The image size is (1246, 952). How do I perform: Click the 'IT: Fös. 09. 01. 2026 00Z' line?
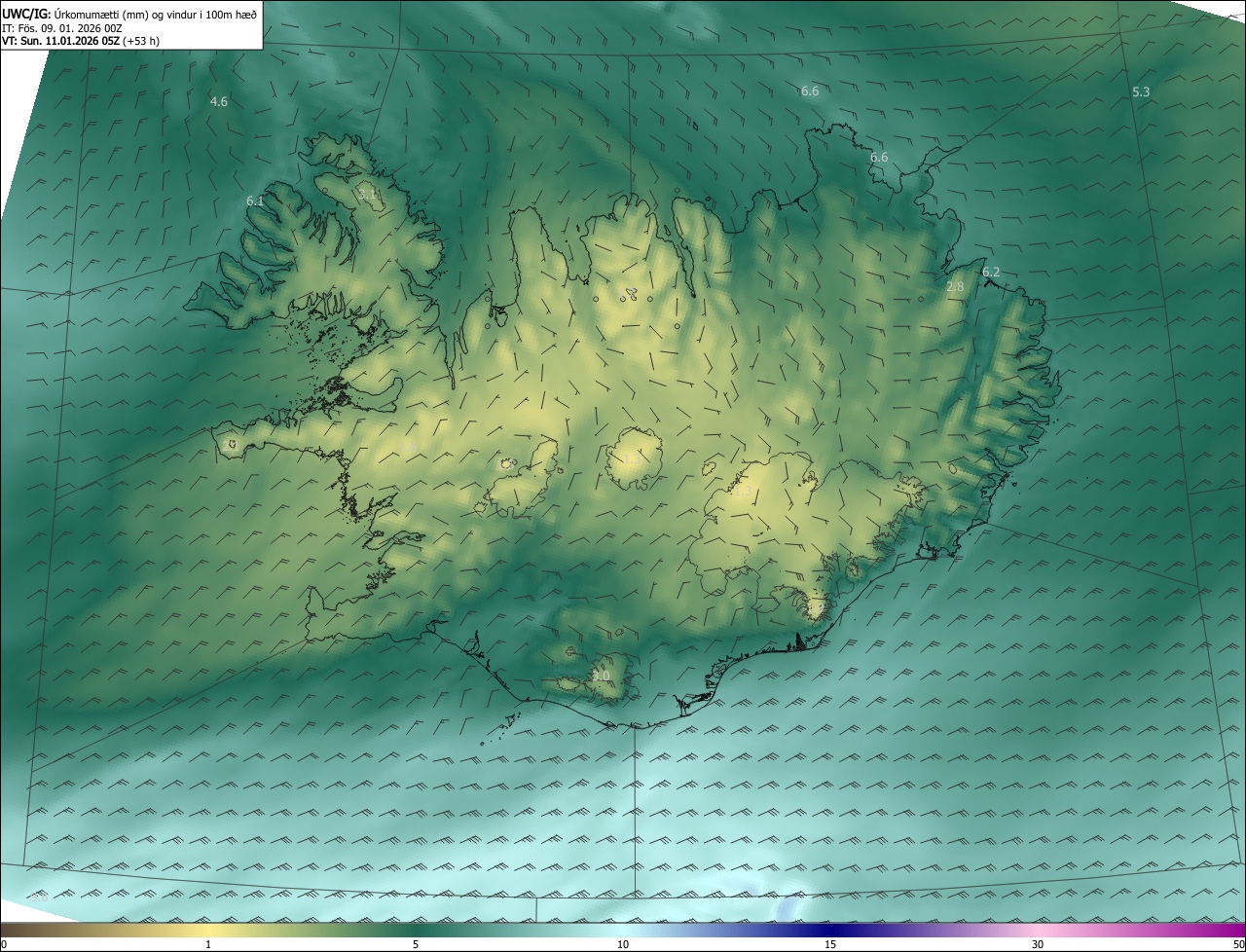click(62, 27)
